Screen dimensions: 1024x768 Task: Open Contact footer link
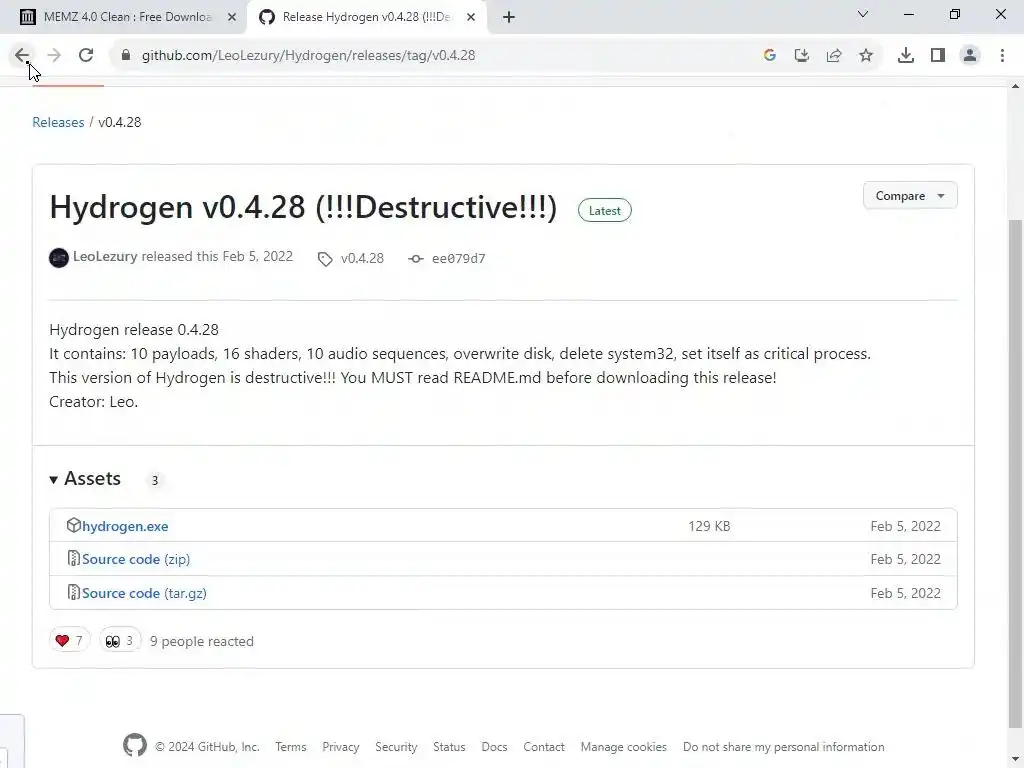pyautogui.click(x=543, y=747)
